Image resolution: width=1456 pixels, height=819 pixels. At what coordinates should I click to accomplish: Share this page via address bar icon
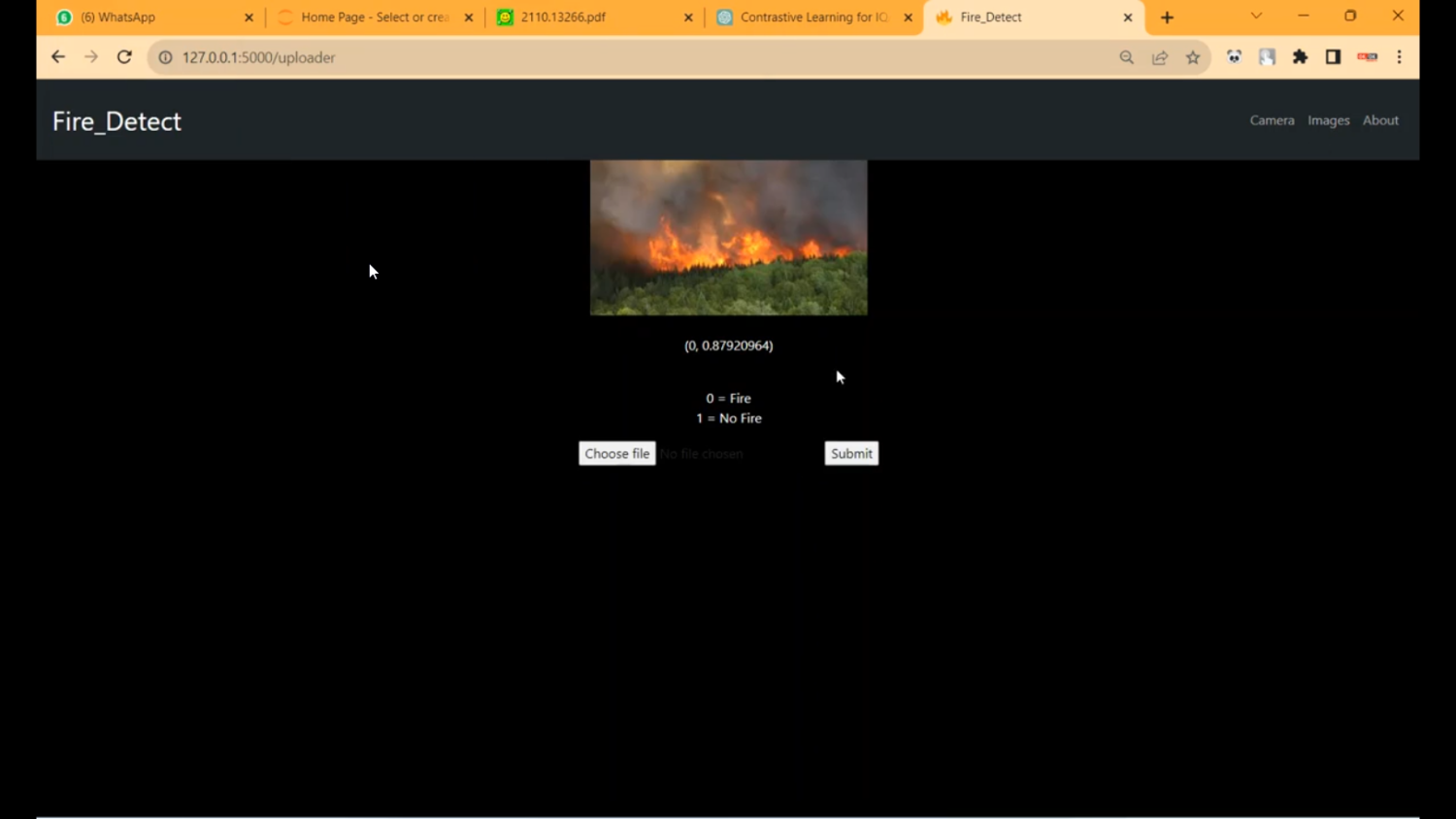[1160, 57]
